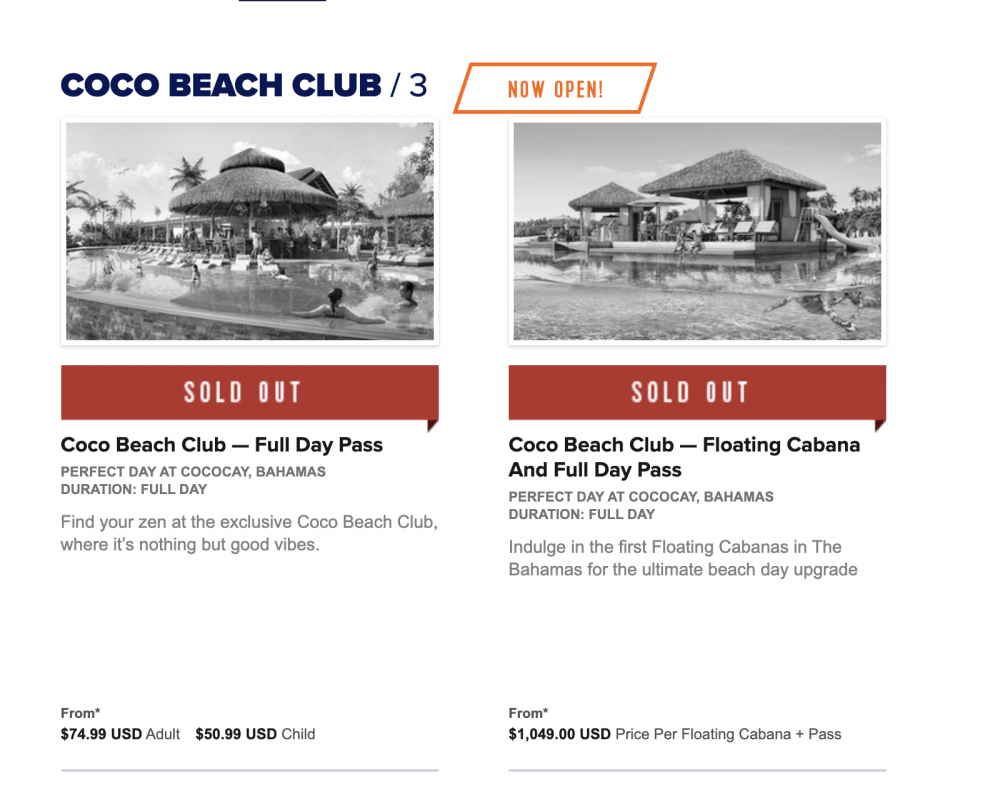The image size is (1000, 798).
Task: Click the "Find your zen" description text
Action: click(x=249, y=533)
